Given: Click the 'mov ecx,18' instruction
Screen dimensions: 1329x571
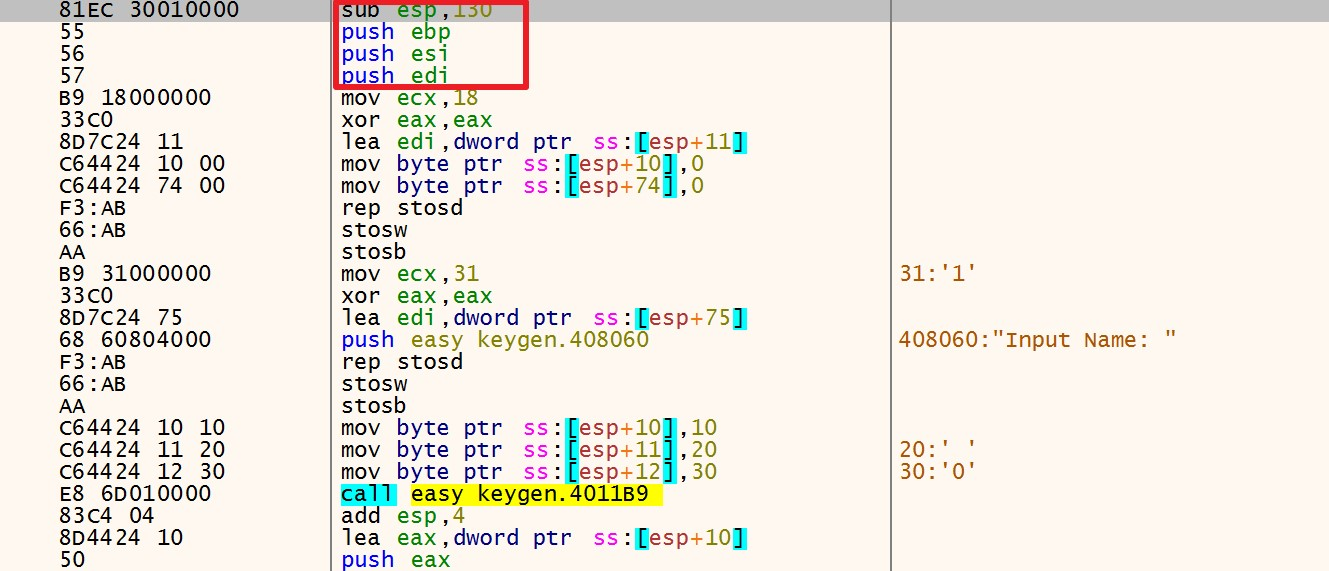Looking at the screenshot, I should (410, 98).
